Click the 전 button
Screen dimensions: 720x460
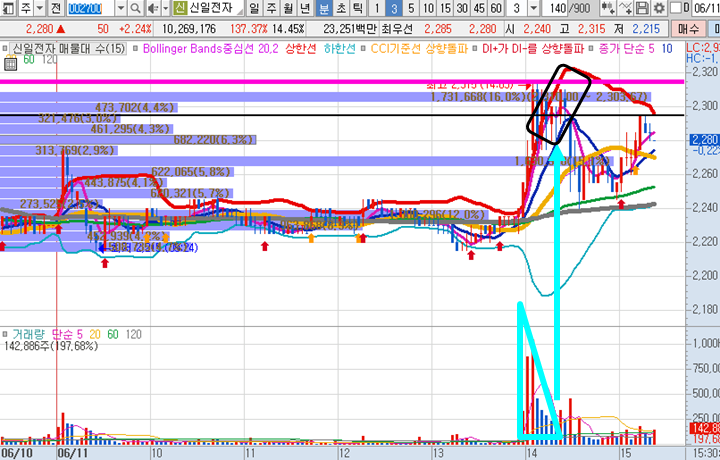56,8
